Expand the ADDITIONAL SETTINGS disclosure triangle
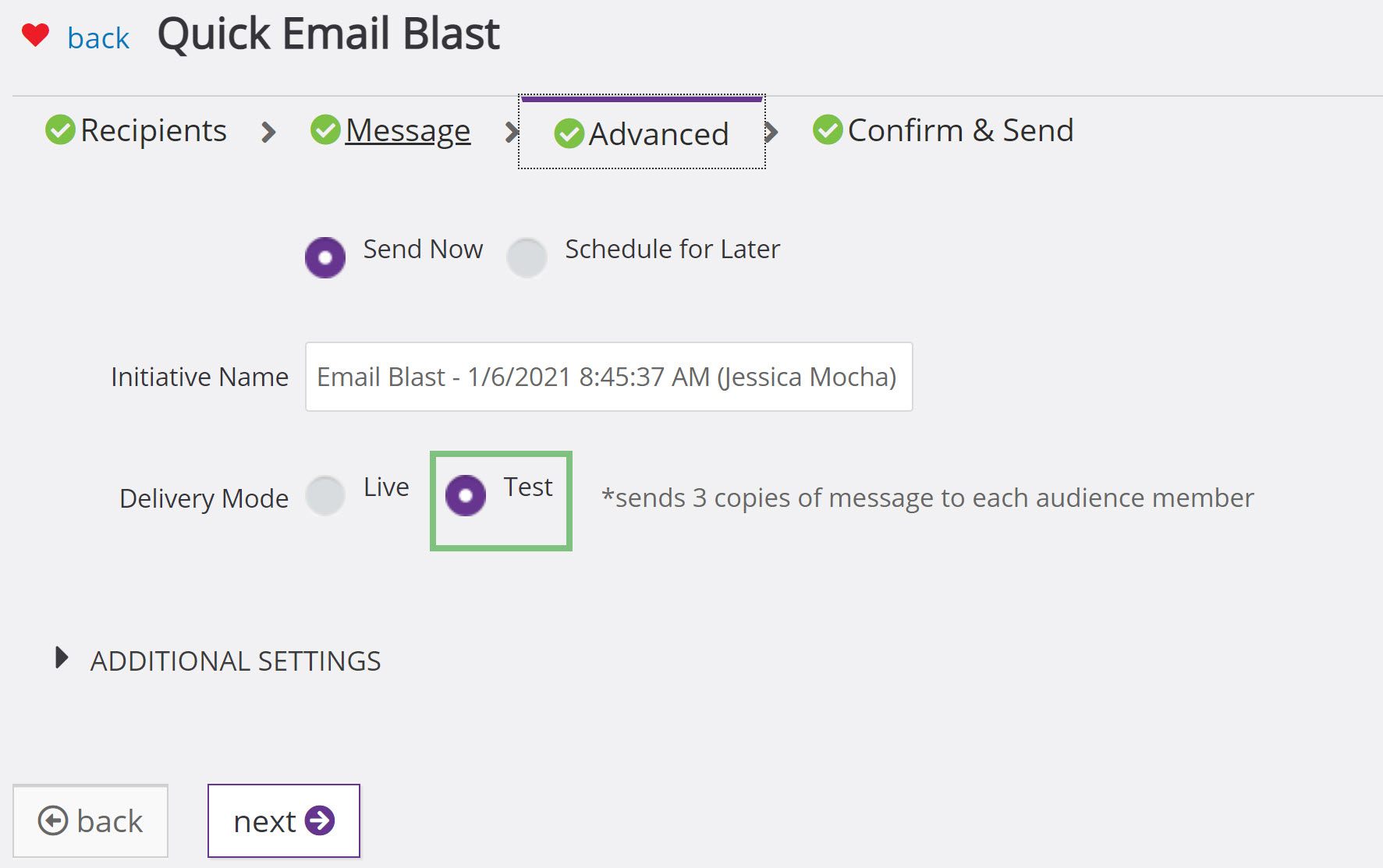The height and width of the screenshot is (868, 1383). (62, 658)
